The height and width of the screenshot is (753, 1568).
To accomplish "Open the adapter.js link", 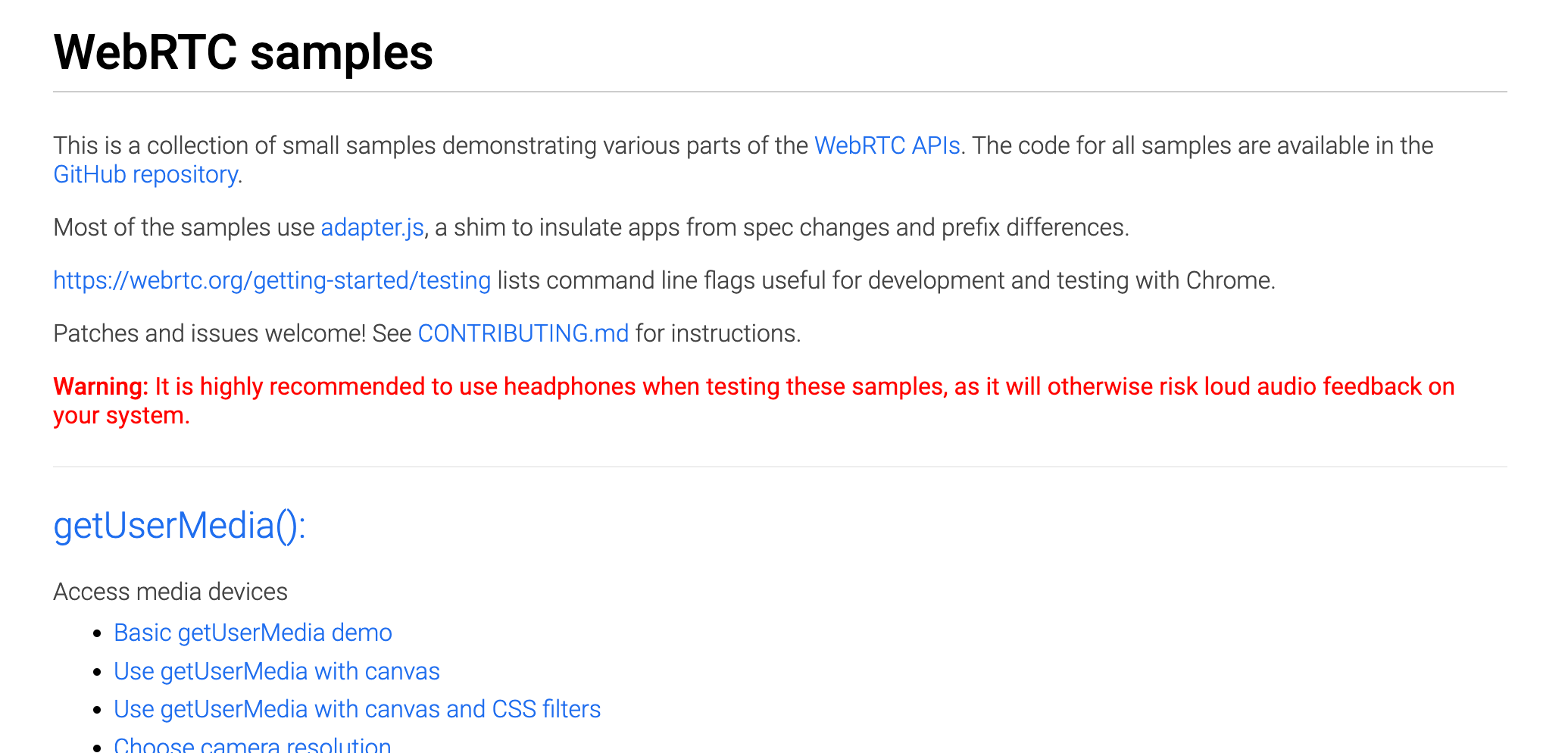I will [372, 227].
